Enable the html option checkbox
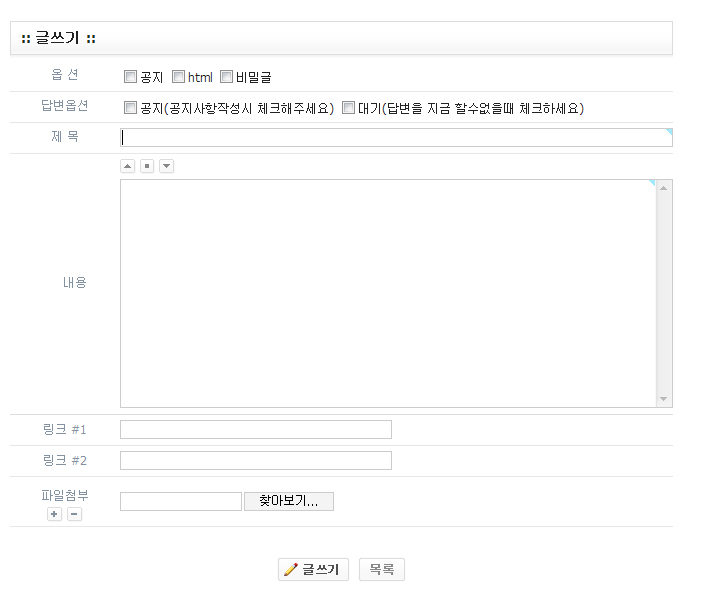The width and height of the screenshot is (709, 589). (x=178, y=77)
